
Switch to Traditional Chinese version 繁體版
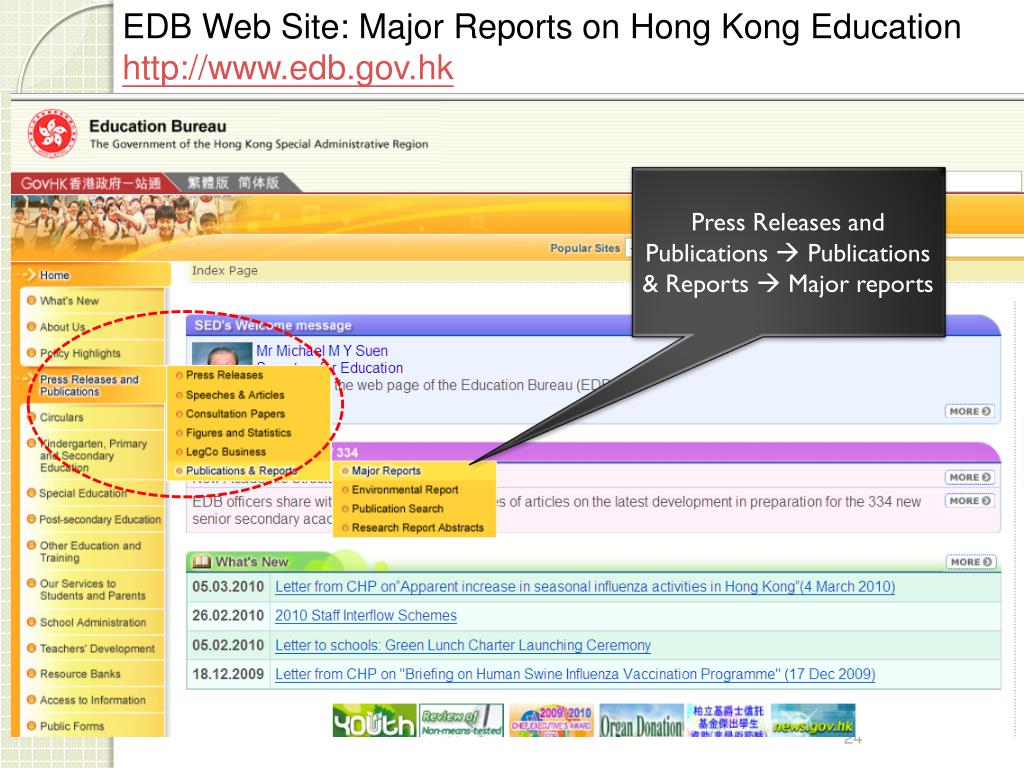coord(208,183)
